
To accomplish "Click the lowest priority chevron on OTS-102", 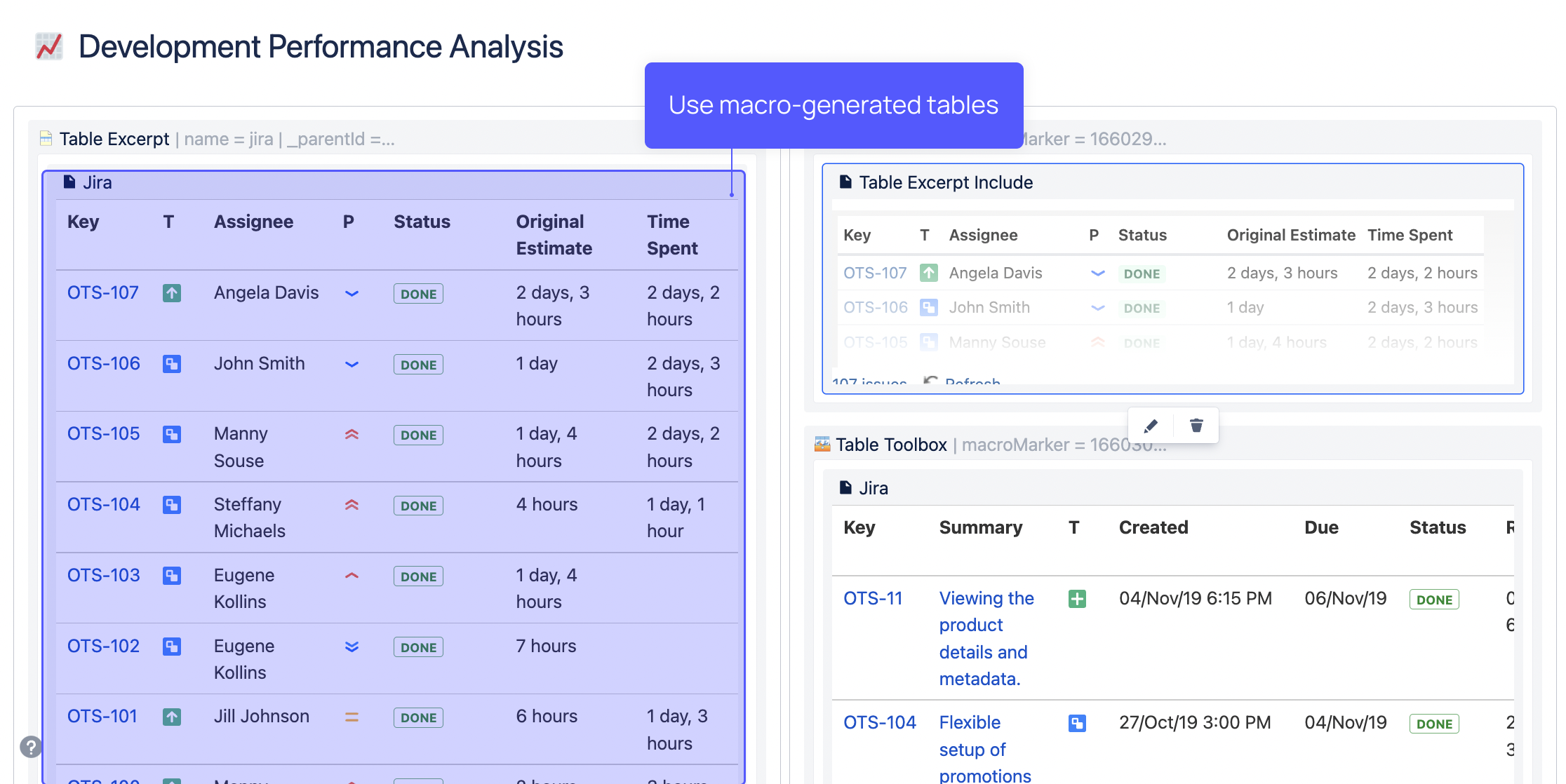I will [x=352, y=647].
